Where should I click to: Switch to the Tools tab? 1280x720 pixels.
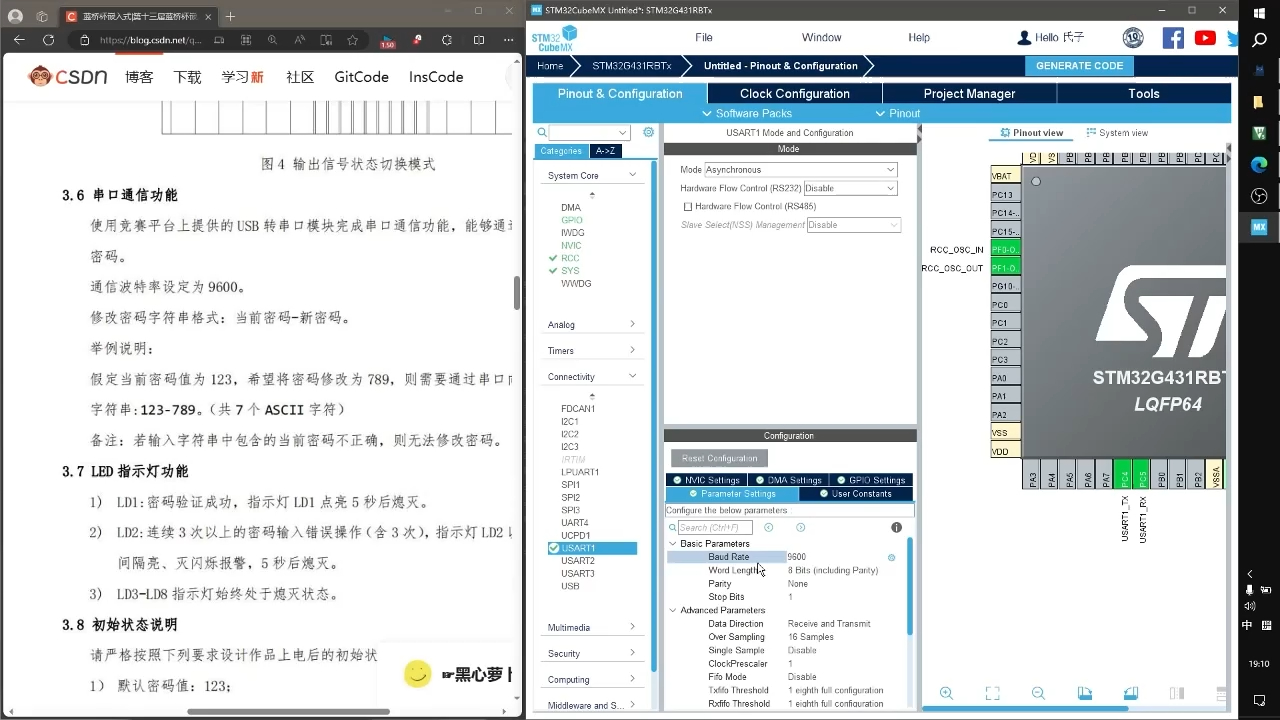(1144, 94)
